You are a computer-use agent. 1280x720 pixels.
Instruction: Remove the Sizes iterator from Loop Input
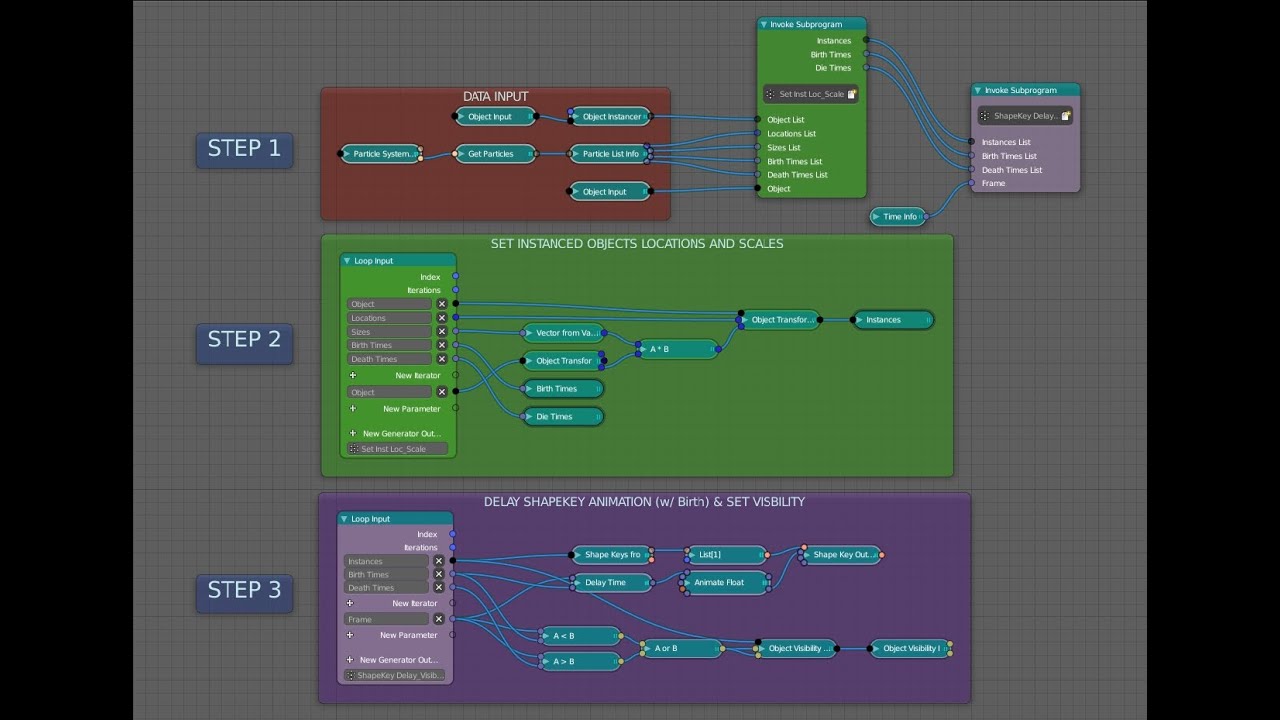[442, 332]
